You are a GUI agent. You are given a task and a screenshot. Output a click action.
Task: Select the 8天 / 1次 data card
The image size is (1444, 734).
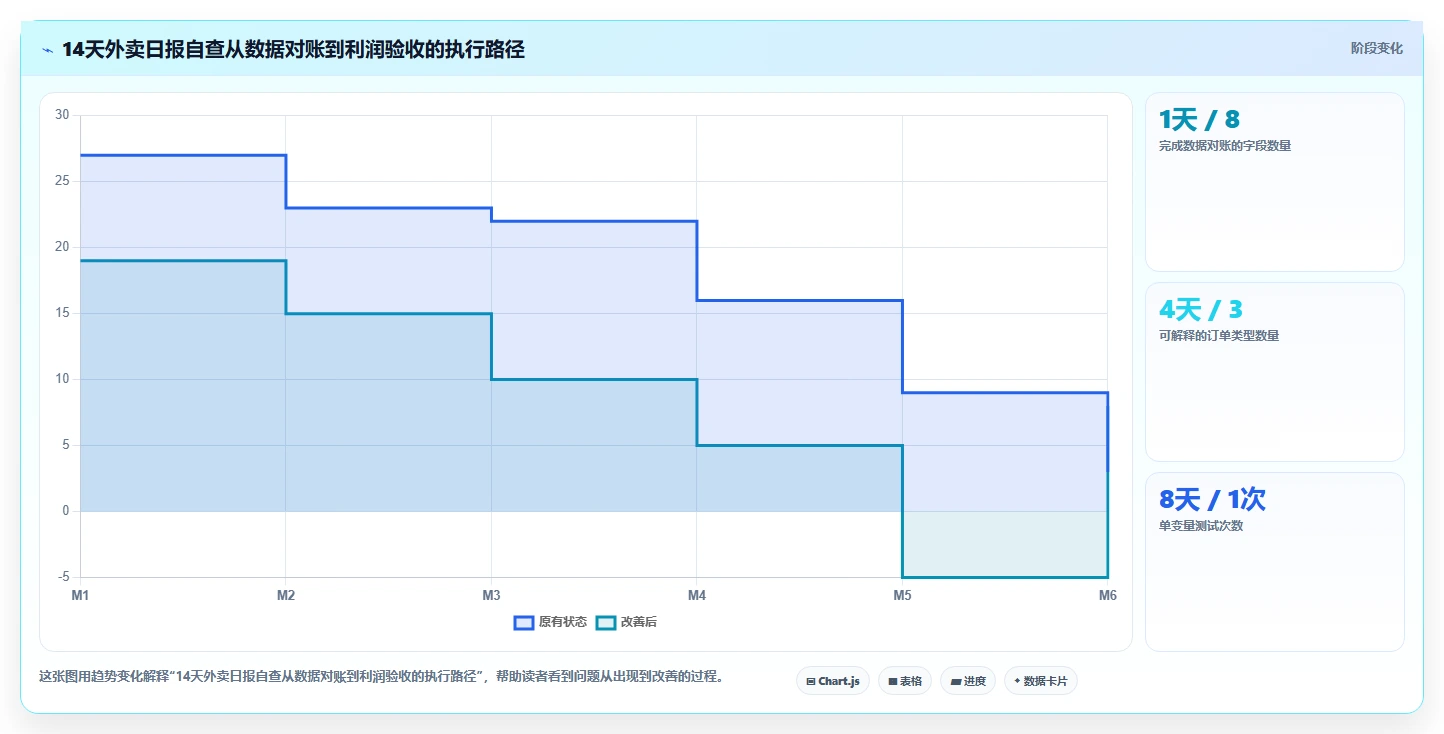(1275, 562)
